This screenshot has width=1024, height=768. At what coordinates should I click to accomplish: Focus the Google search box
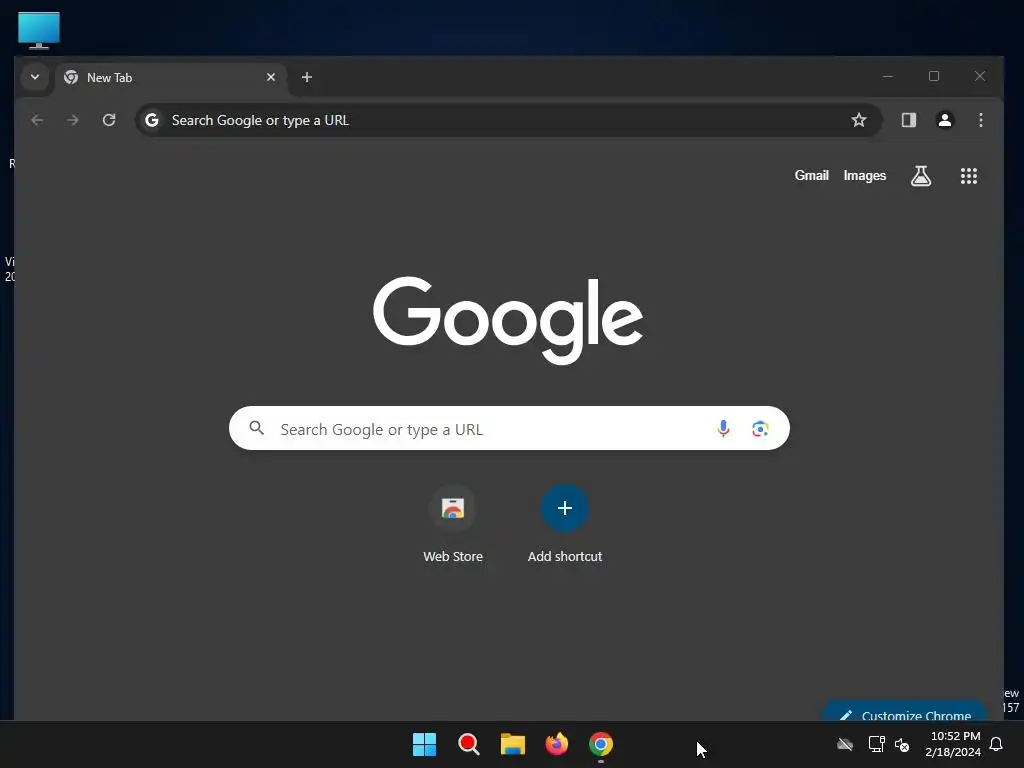click(509, 428)
